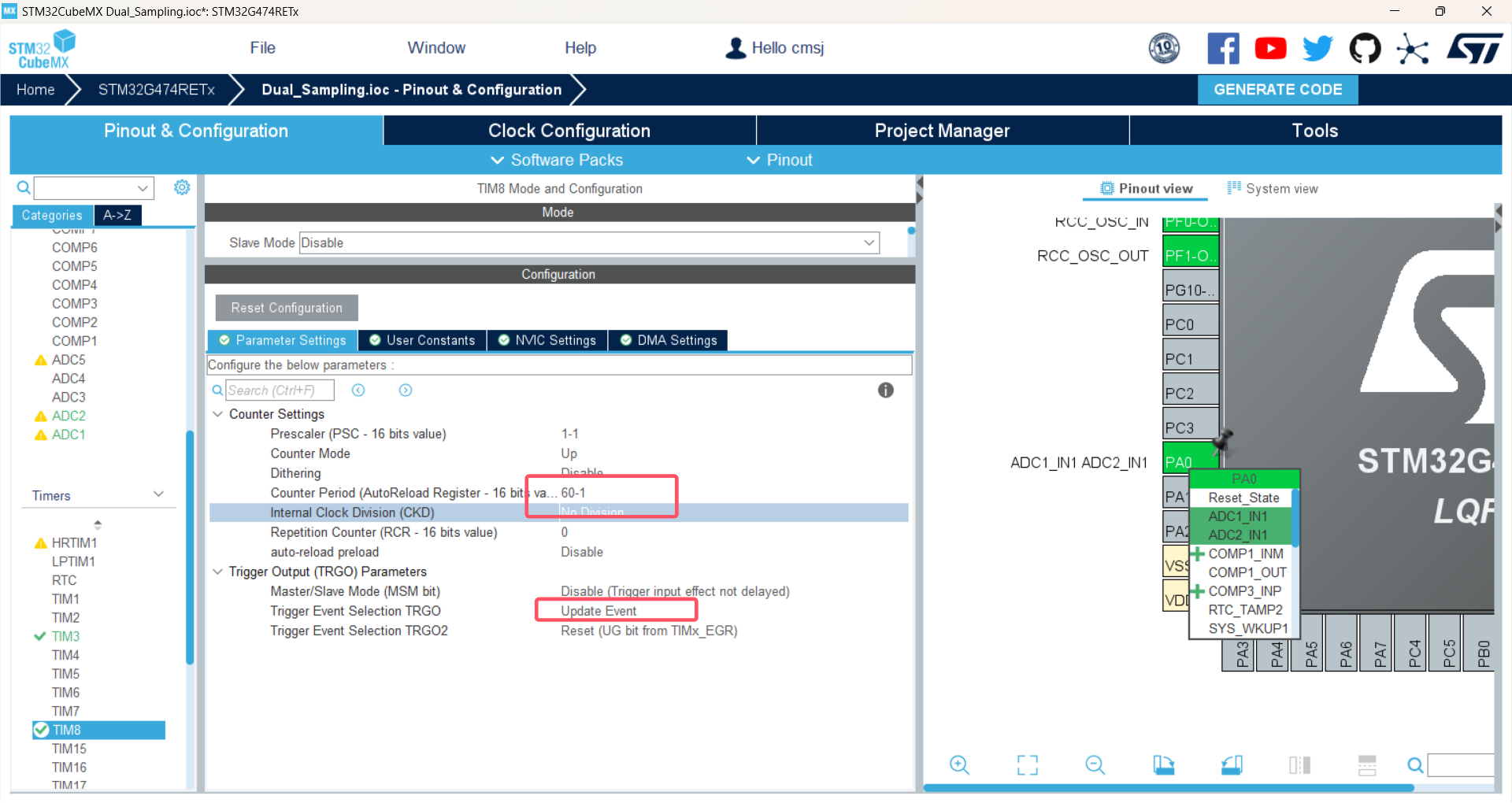Open the Slave Mode dropdown
This screenshot has width=1512, height=803.
(590, 243)
